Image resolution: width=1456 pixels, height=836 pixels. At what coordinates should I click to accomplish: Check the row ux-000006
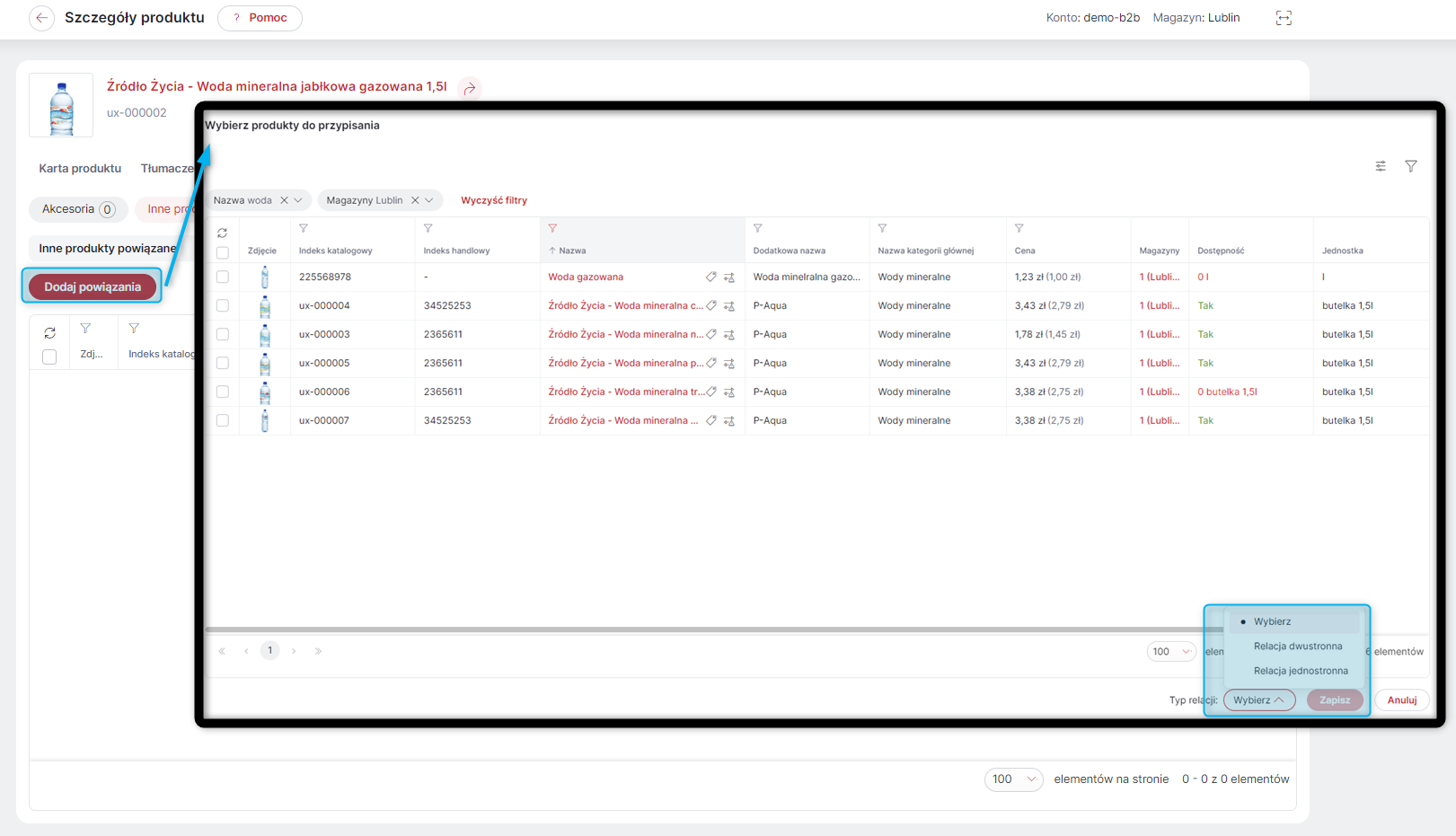(x=223, y=392)
